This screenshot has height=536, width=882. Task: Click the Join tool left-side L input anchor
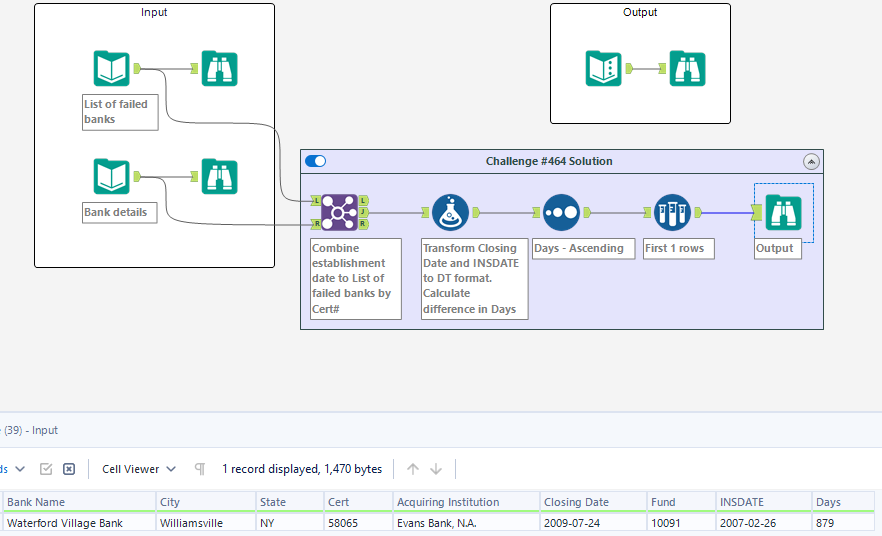click(x=316, y=200)
